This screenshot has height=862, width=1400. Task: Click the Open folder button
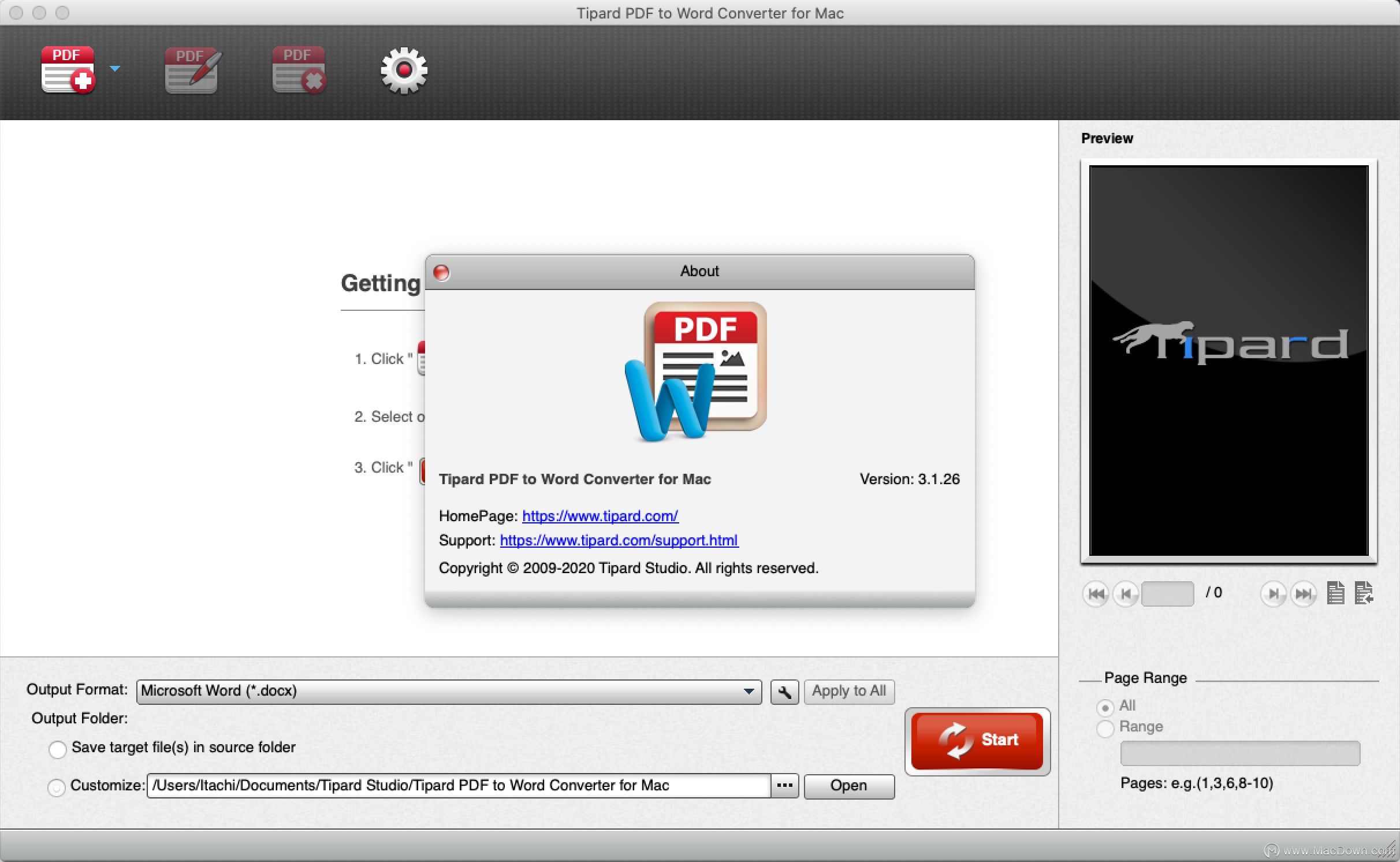(x=849, y=786)
